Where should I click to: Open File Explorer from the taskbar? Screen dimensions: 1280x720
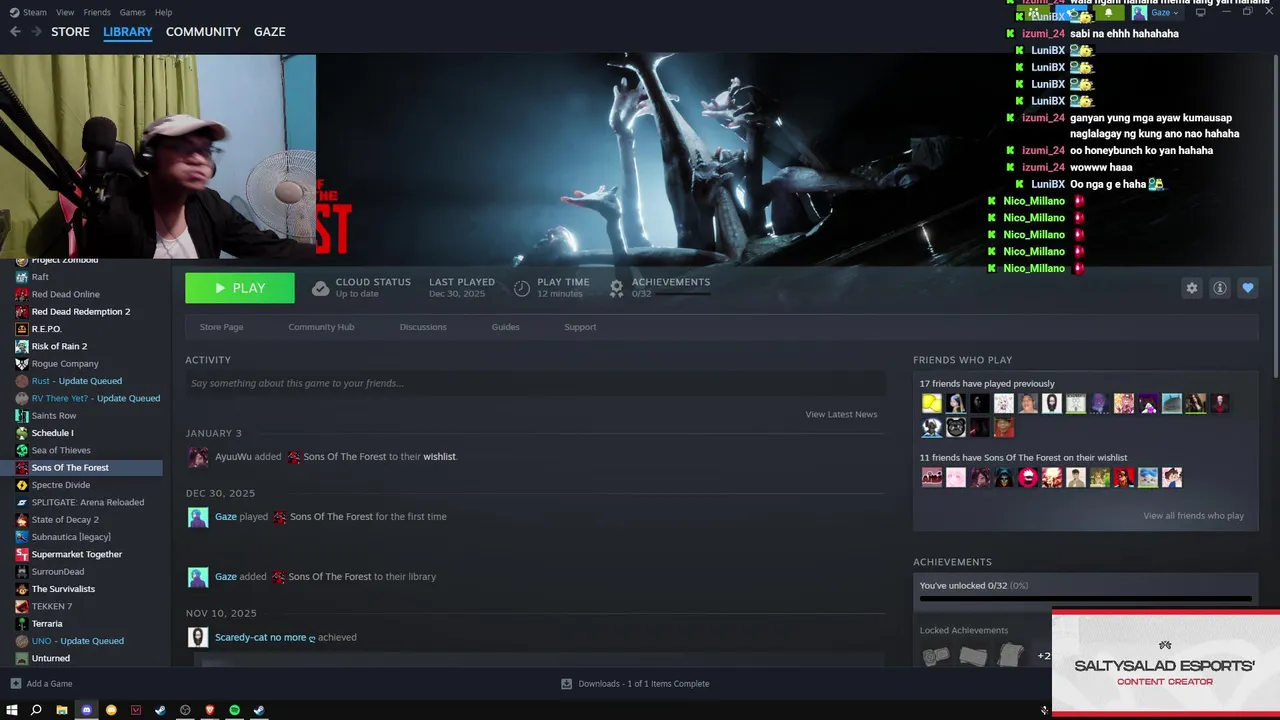pos(62,710)
